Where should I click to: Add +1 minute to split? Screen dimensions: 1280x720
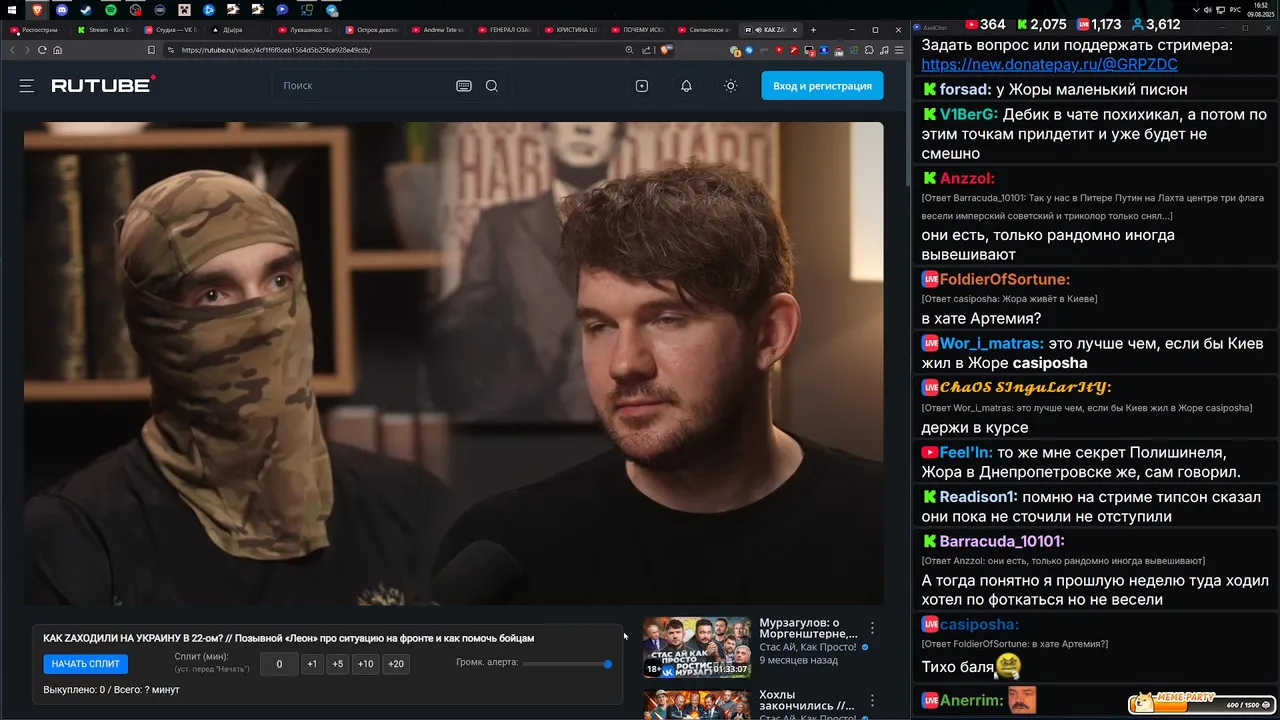click(x=312, y=664)
